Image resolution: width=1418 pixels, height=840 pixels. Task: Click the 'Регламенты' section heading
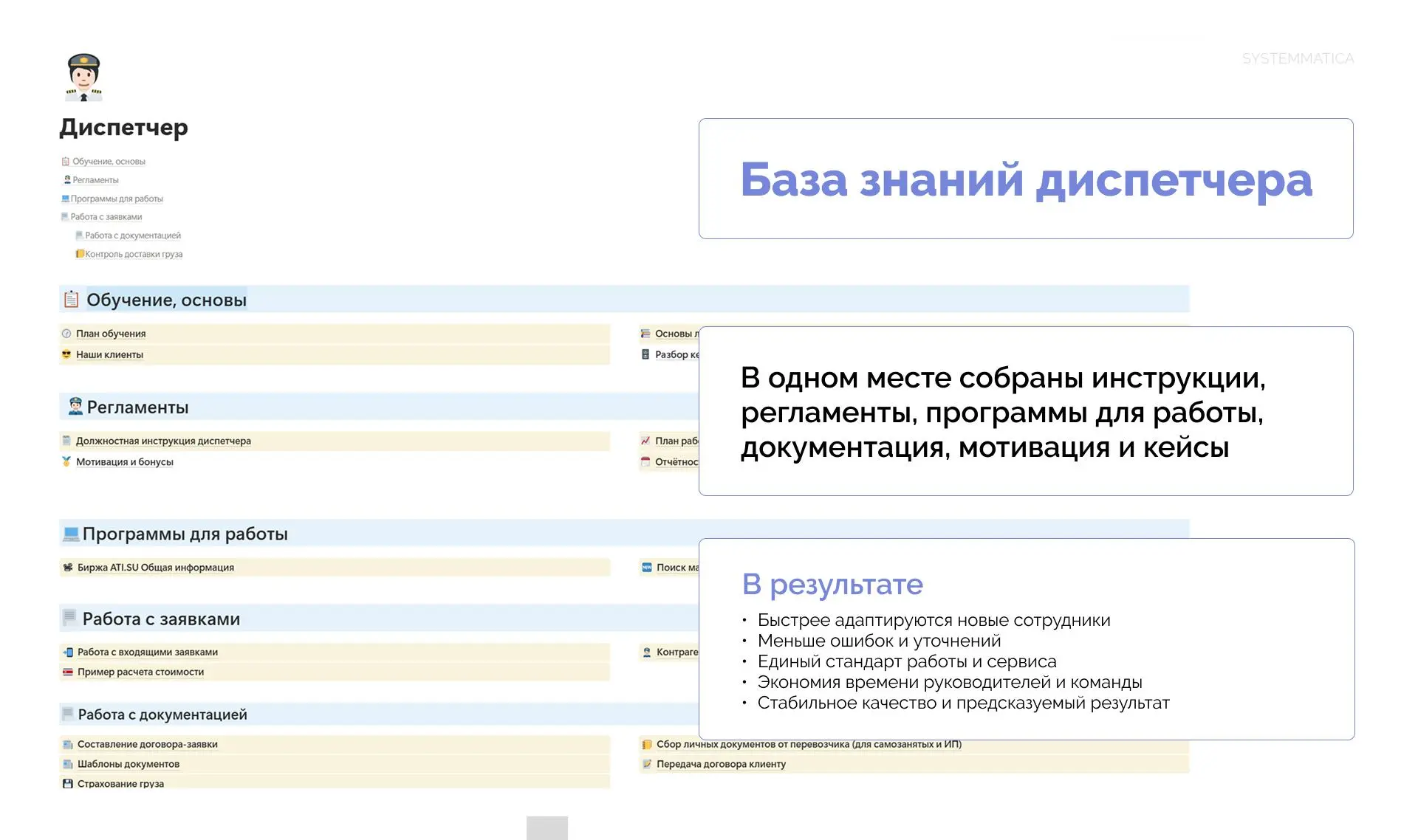click(138, 407)
